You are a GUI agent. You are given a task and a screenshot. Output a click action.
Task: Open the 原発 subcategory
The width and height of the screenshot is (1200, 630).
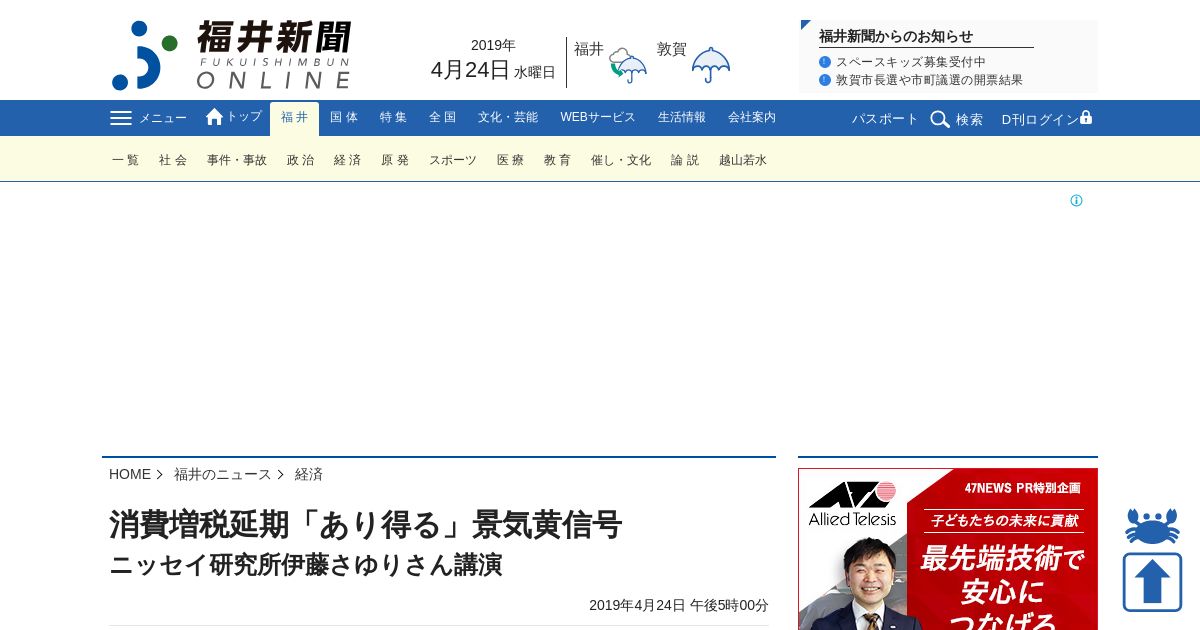[x=395, y=160]
